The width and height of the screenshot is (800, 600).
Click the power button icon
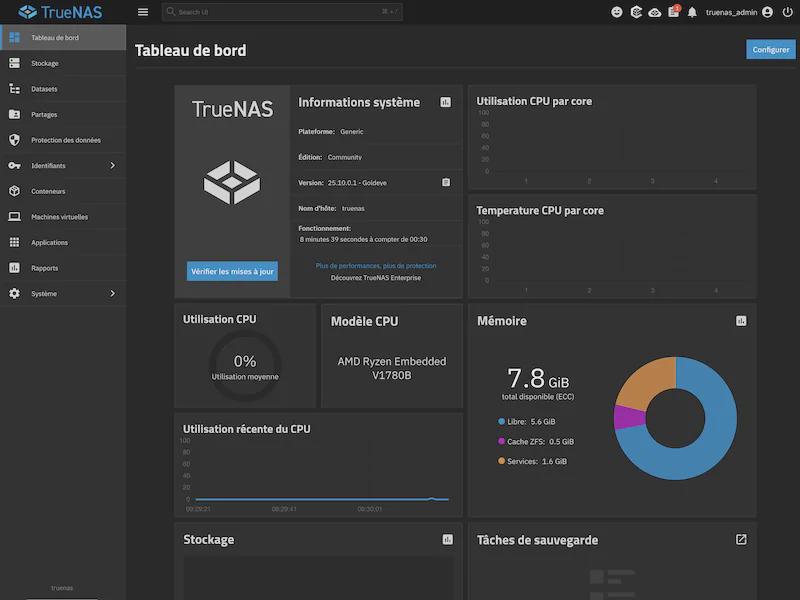point(787,12)
